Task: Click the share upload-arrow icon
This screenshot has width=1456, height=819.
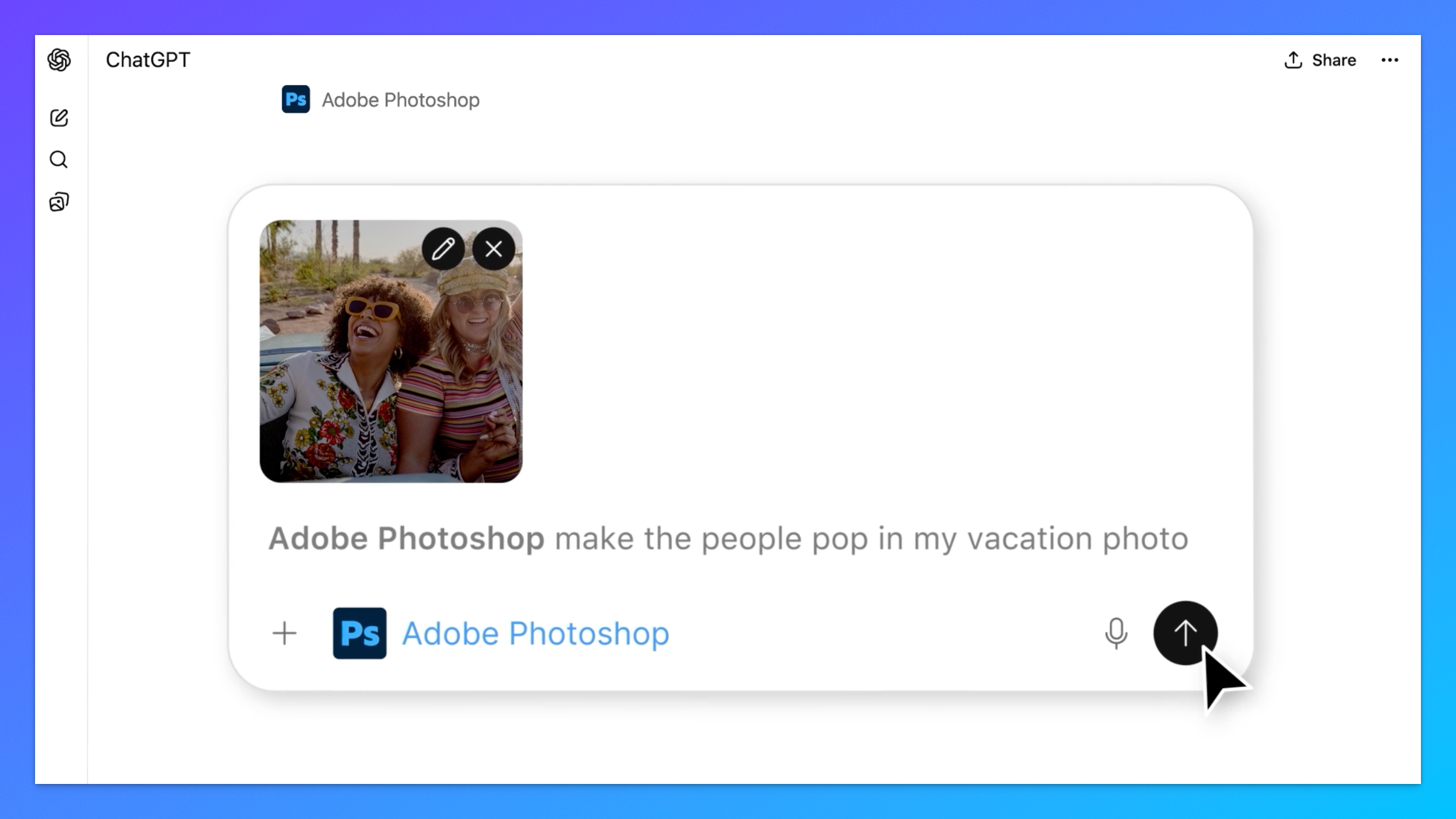Action: click(1292, 60)
